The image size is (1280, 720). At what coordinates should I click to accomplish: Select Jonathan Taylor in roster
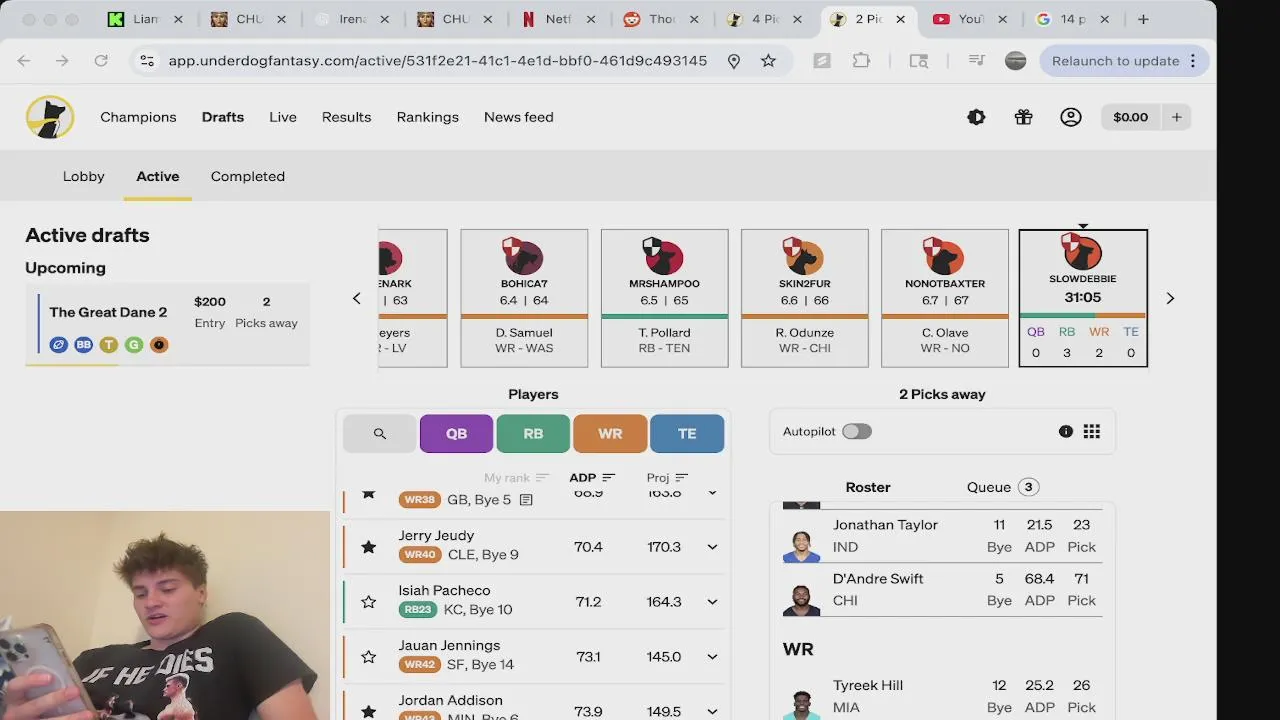(942, 536)
